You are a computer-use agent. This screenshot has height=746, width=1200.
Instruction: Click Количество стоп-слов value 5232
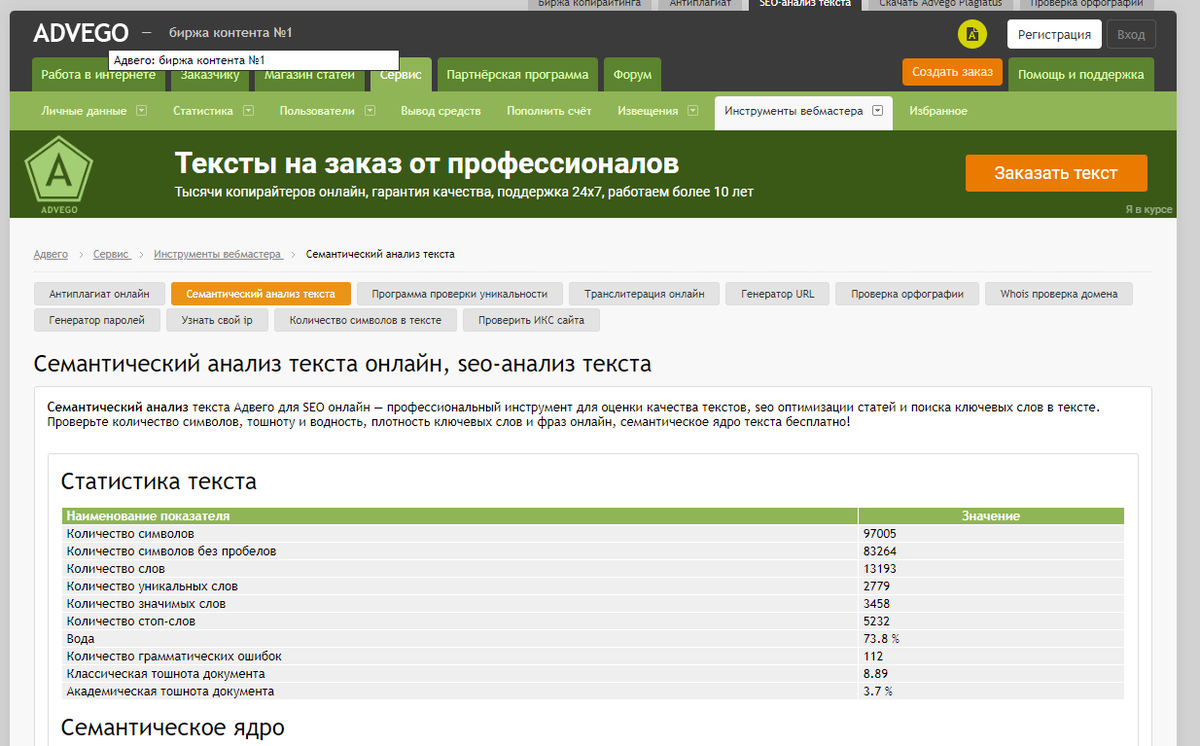(876, 621)
